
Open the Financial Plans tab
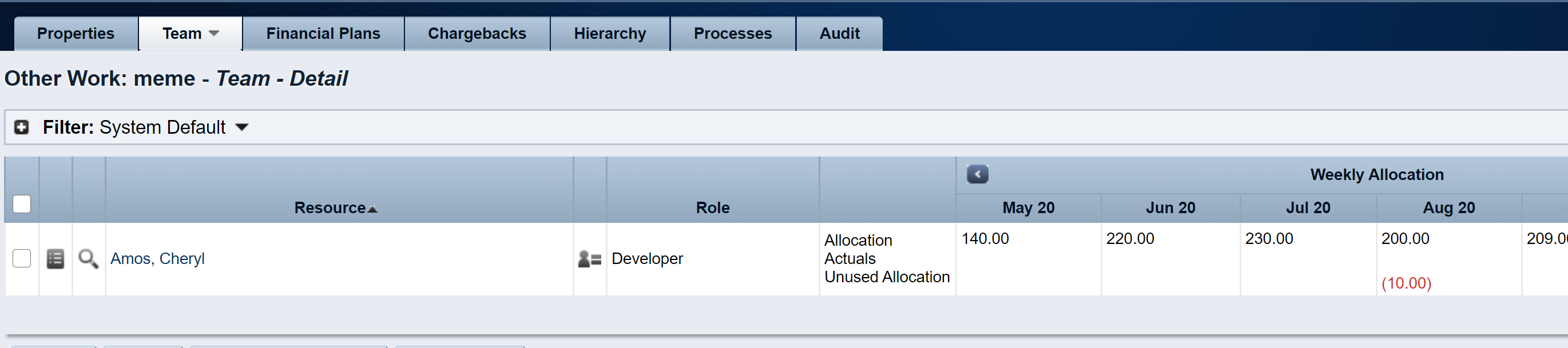(x=323, y=34)
